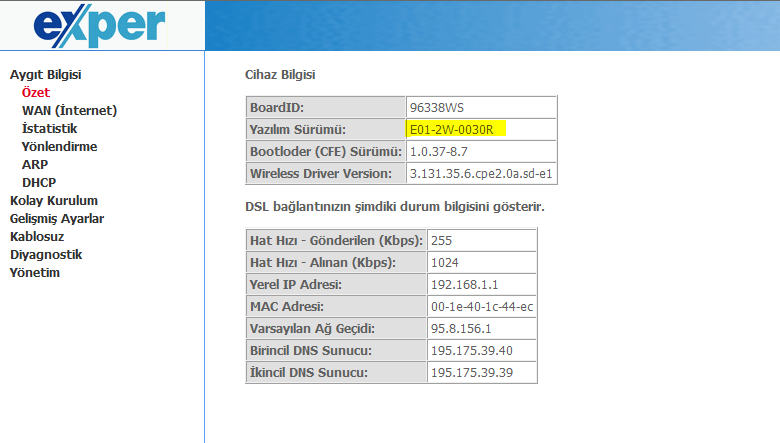Click Birincil DNS Sunucu label

(x=311, y=351)
